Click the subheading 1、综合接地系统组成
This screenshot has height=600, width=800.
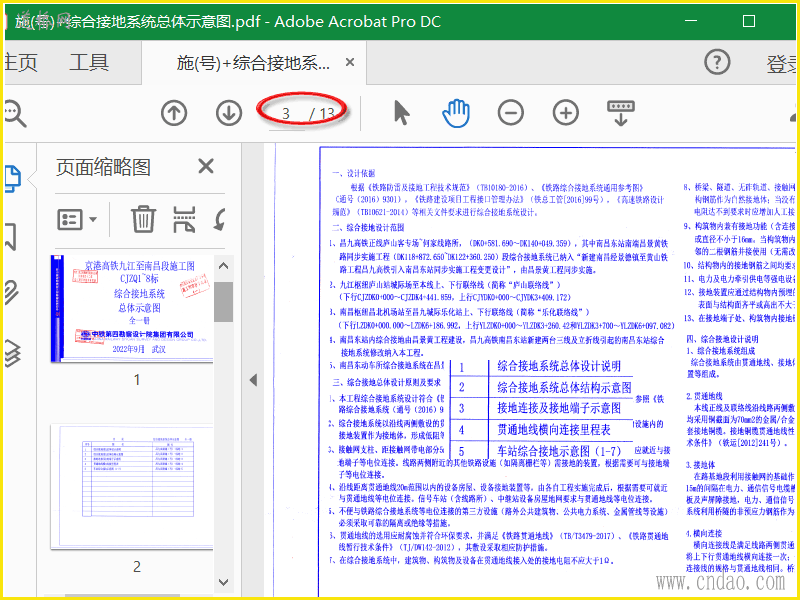pyautogui.click(x=720, y=351)
